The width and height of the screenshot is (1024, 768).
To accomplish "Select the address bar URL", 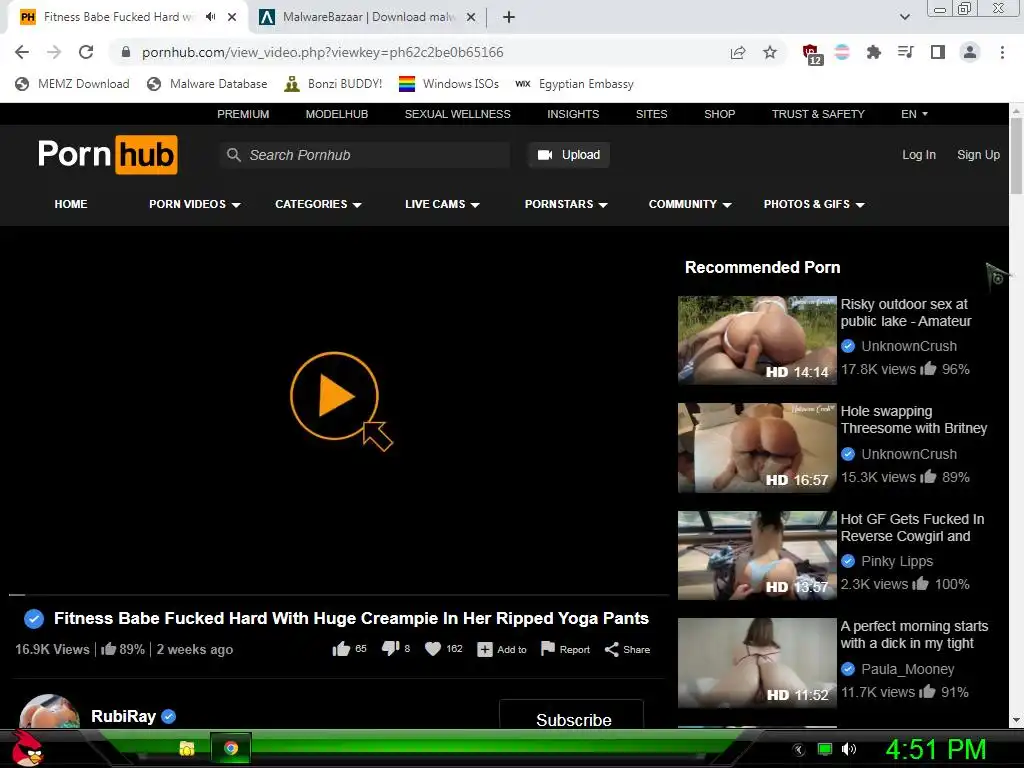I will tap(323, 52).
